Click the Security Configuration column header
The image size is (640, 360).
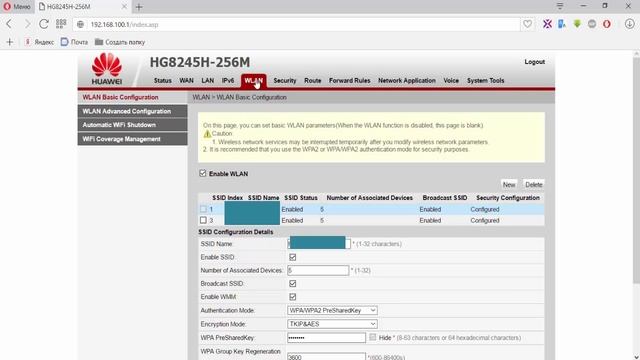pyautogui.click(x=508, y=198)
